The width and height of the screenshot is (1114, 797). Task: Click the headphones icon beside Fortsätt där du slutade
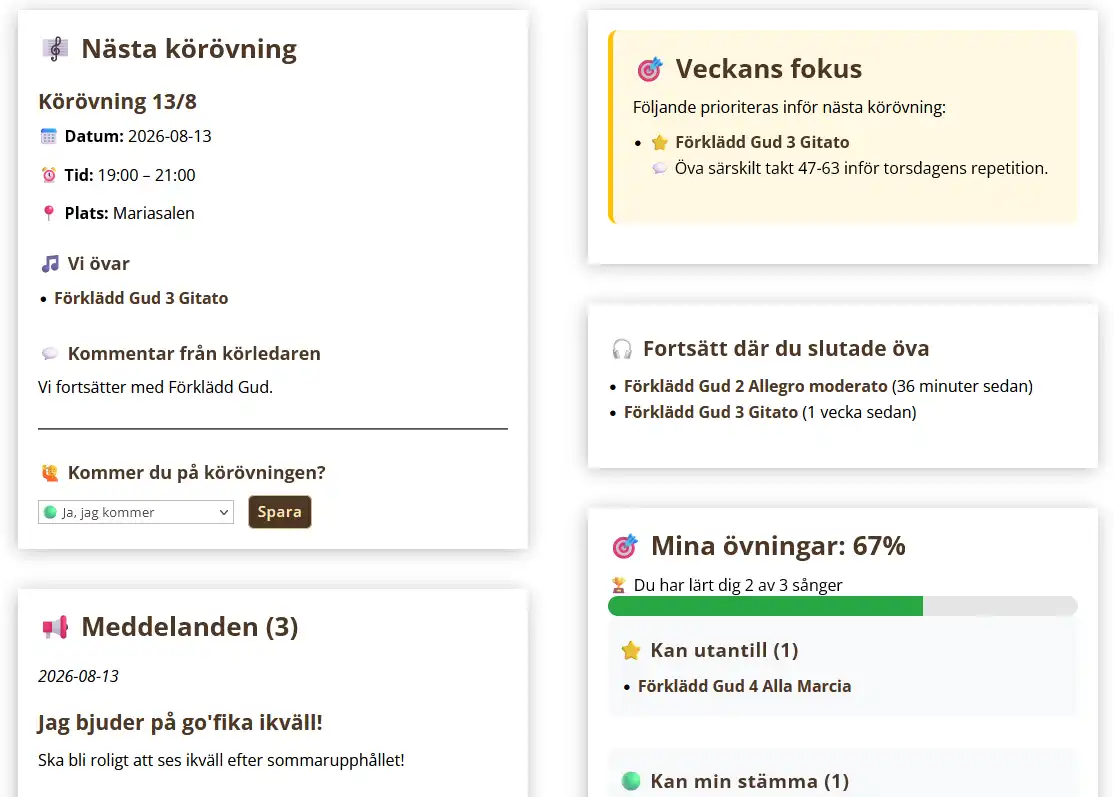coord(622,349)
